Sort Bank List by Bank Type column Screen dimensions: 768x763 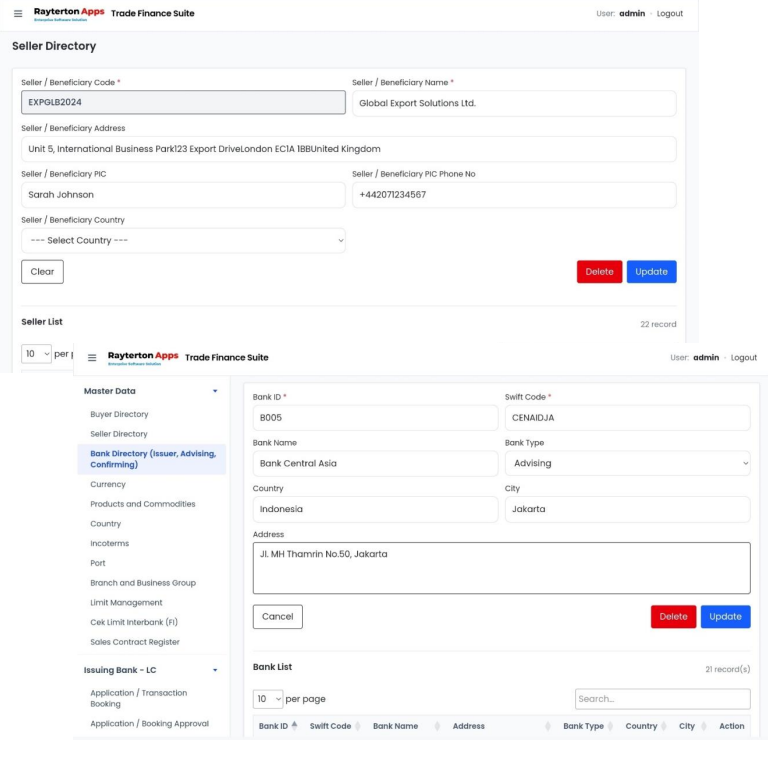coord(584,726)
